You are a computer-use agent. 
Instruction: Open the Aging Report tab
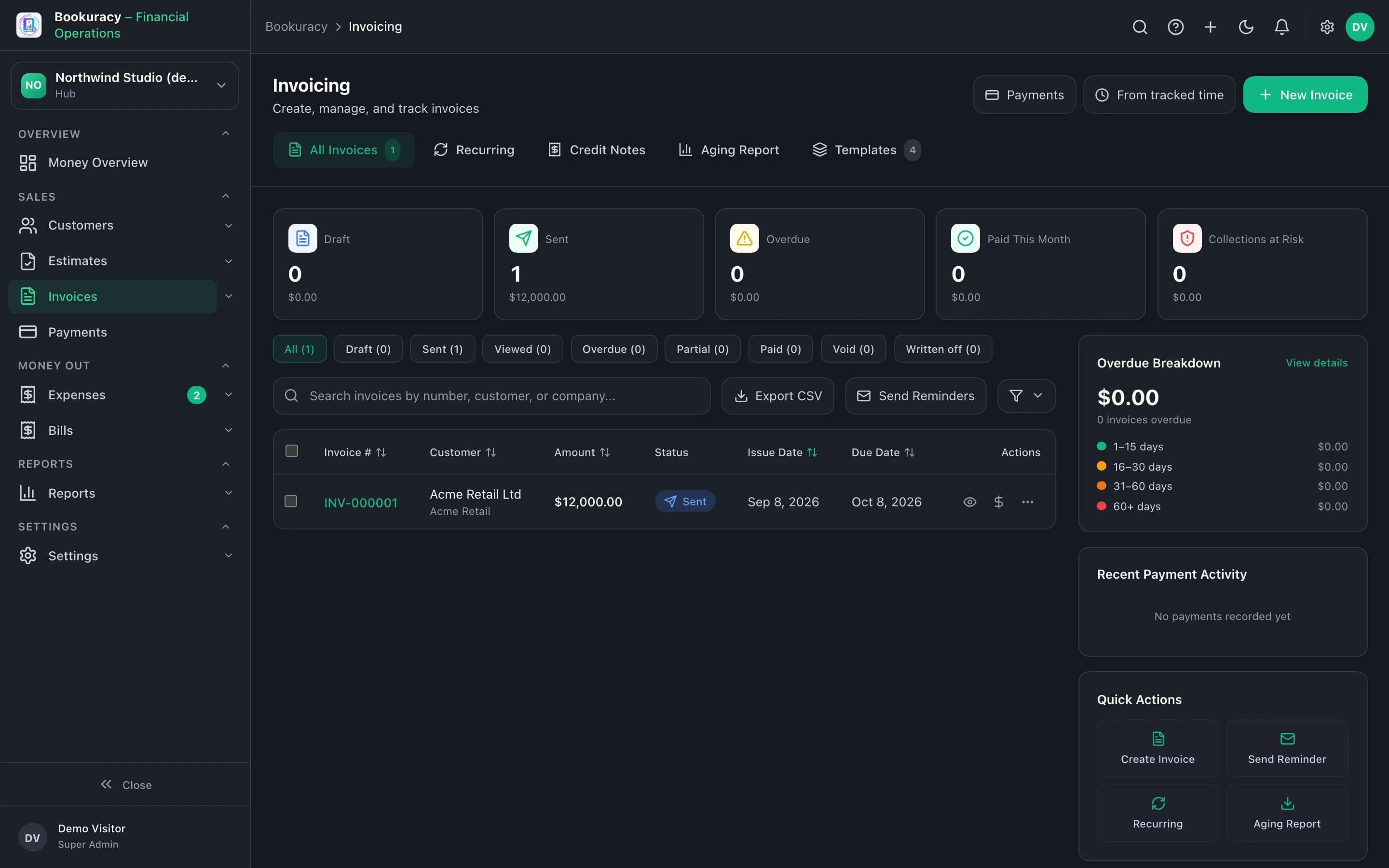pyautogui.click(x=728, y=150)
